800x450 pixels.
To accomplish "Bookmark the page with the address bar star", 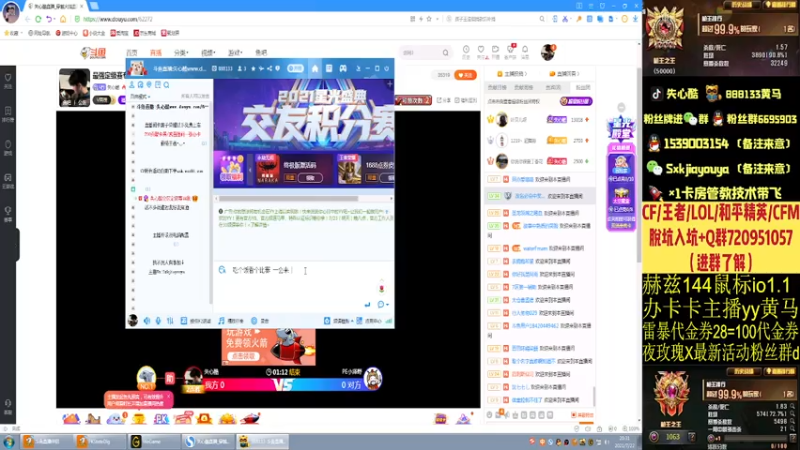I will (429, 19).
